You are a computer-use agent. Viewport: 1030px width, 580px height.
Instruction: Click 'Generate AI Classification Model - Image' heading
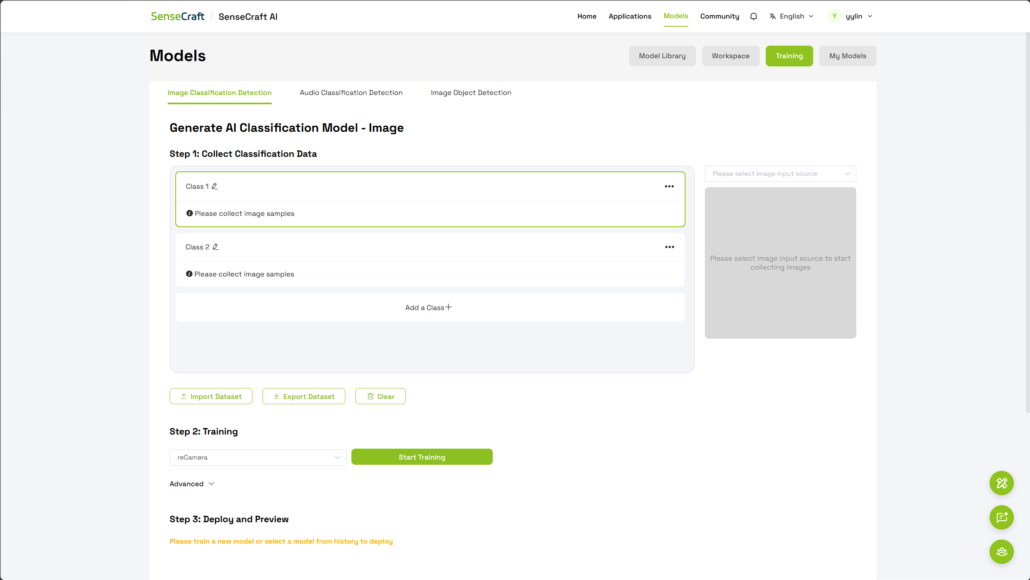pyautogui.click(x=286, y=127)
